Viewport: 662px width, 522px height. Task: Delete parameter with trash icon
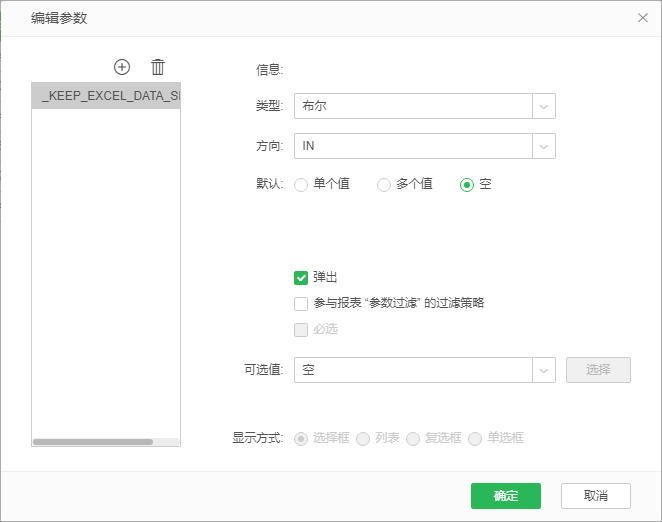(158, 67)
